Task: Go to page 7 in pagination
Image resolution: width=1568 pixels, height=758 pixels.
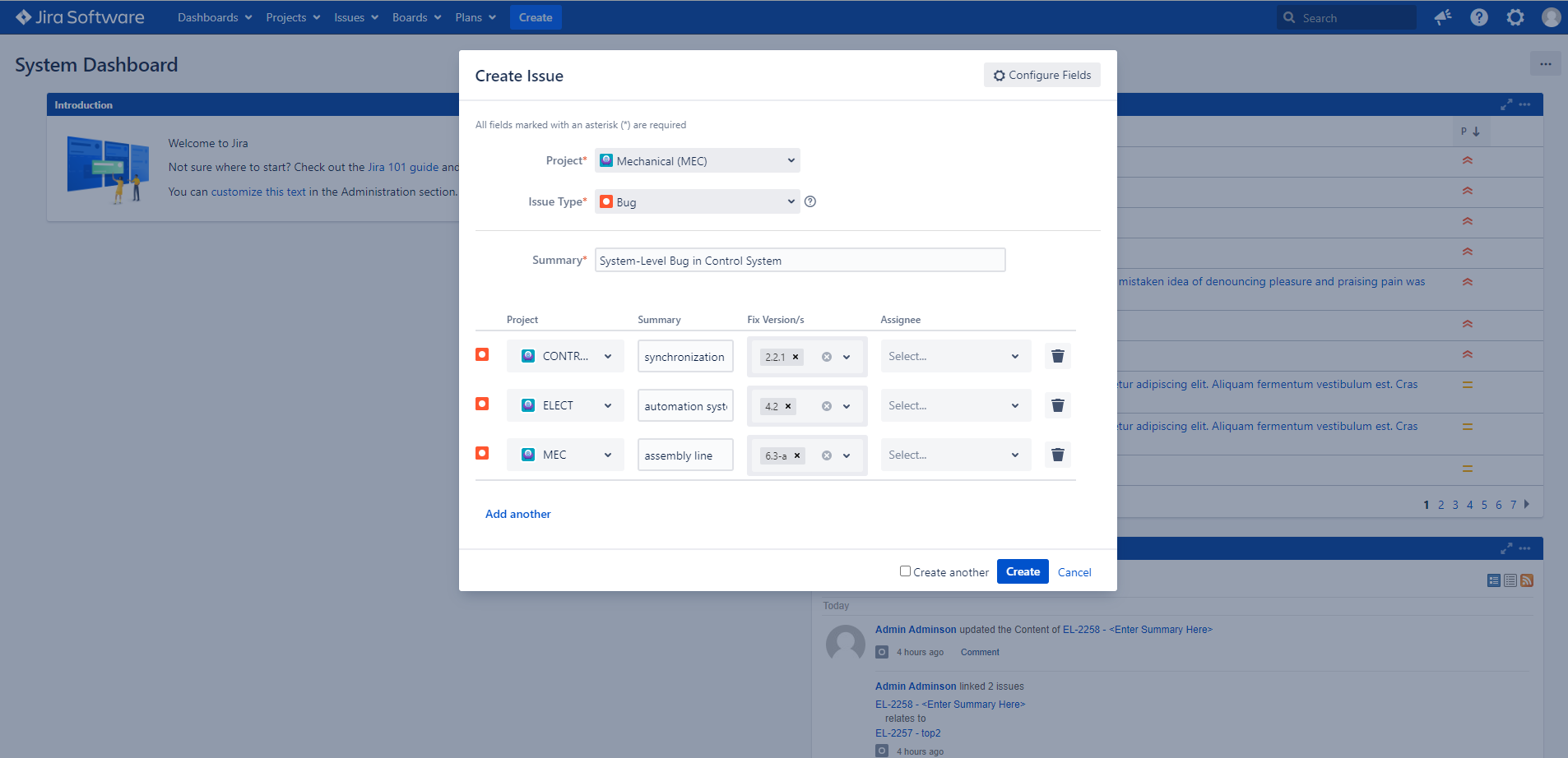Action: click(1513, 505)
